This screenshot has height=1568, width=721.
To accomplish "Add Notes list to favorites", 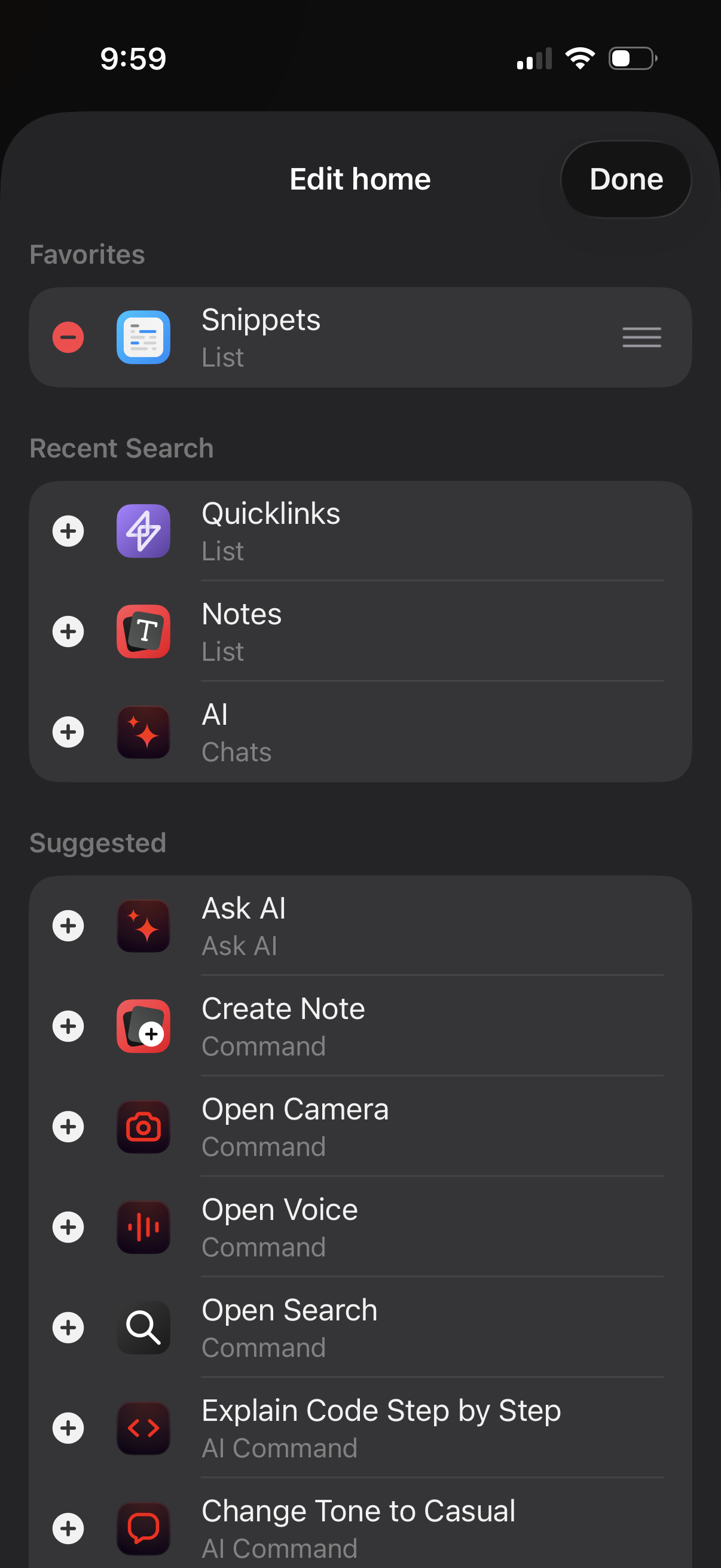I will coord(68,632).
